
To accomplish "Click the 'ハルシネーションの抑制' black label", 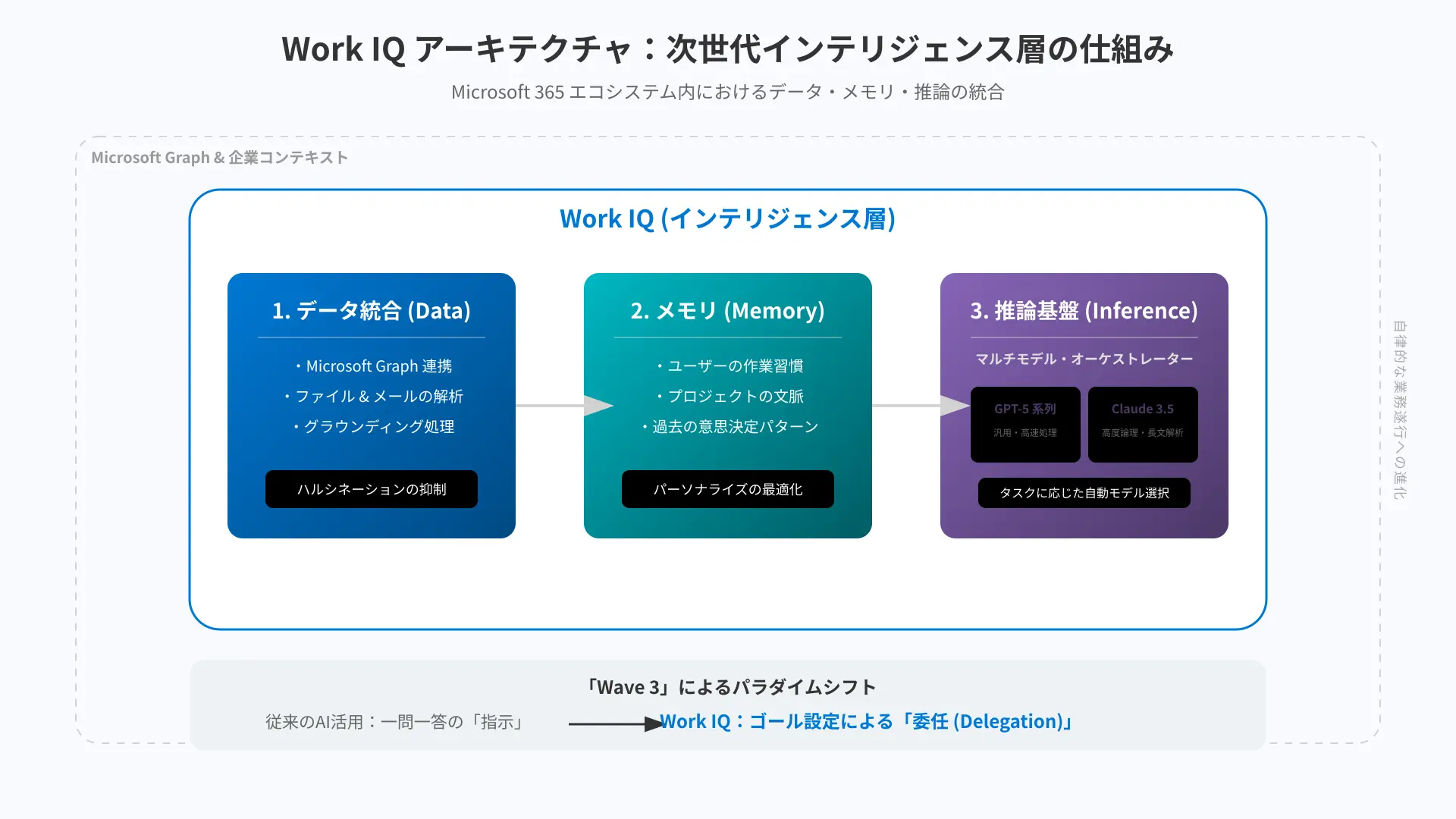I will (372, 489).
